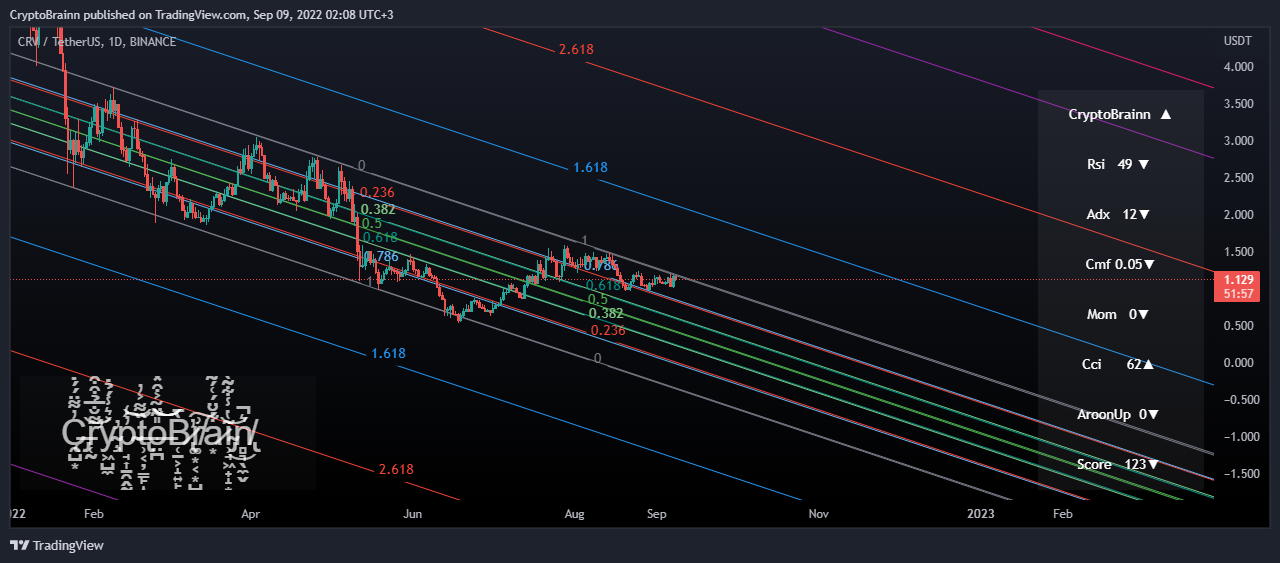Click the Aug label on time axis
Image resolution: width=1280 pixels, height=563 pixels.
click(x=575, y=513)
